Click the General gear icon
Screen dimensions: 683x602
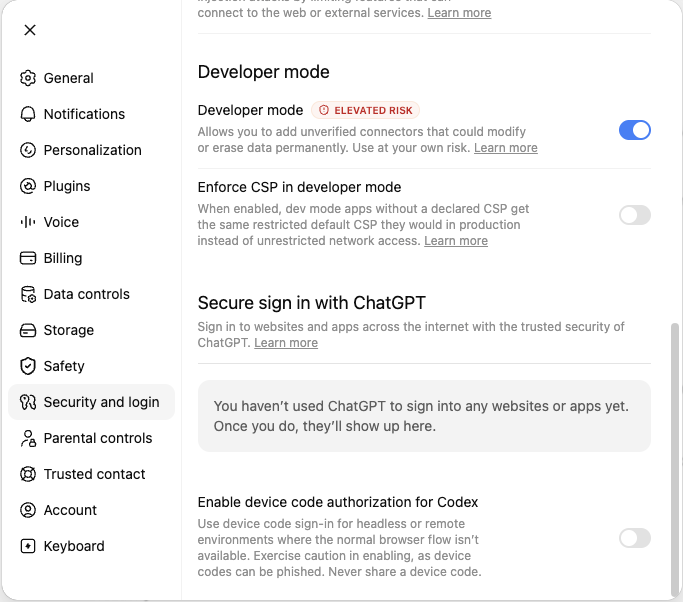tap(28, 78)
